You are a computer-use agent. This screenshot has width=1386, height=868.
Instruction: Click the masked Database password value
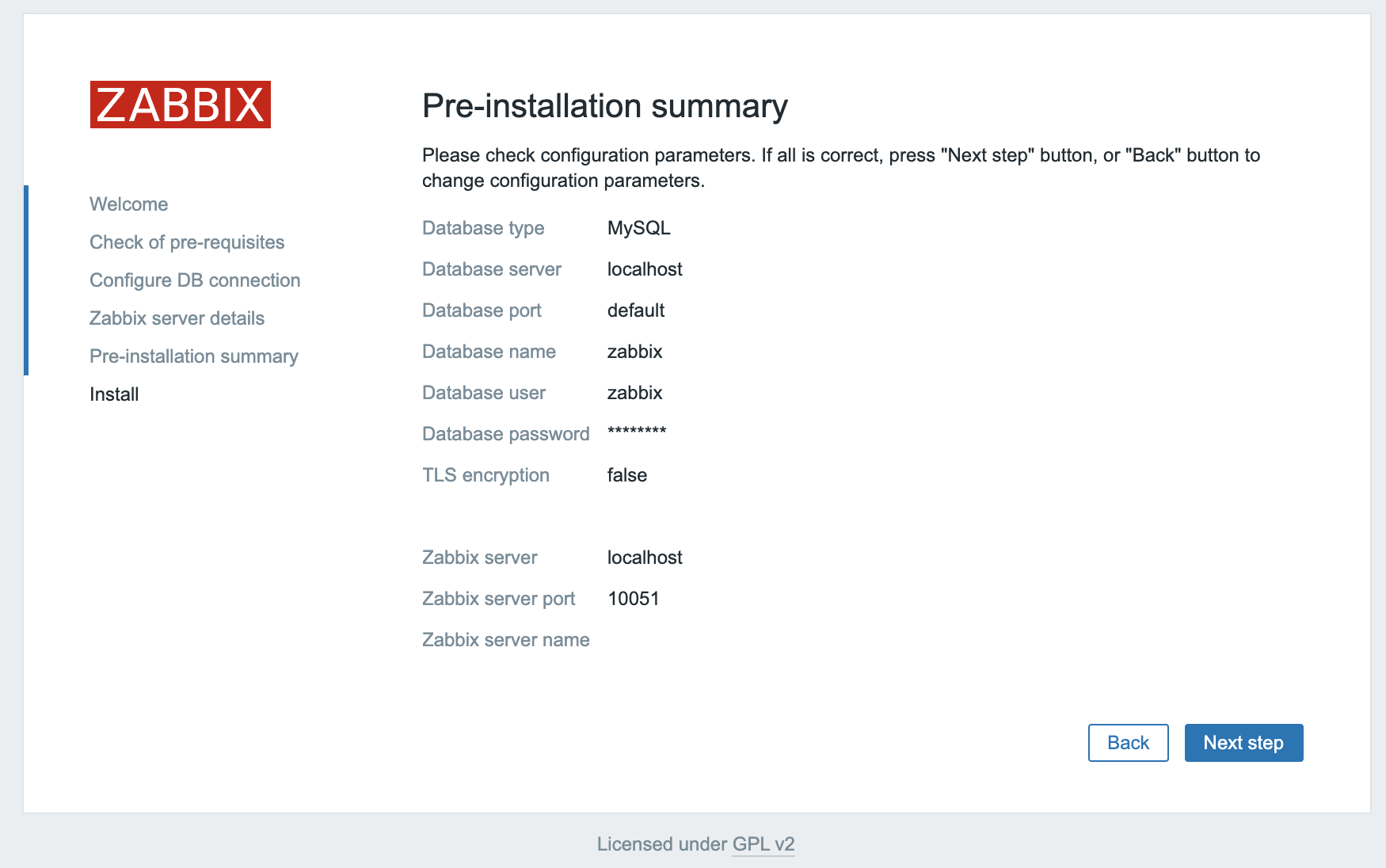click(x=637, y=432)
